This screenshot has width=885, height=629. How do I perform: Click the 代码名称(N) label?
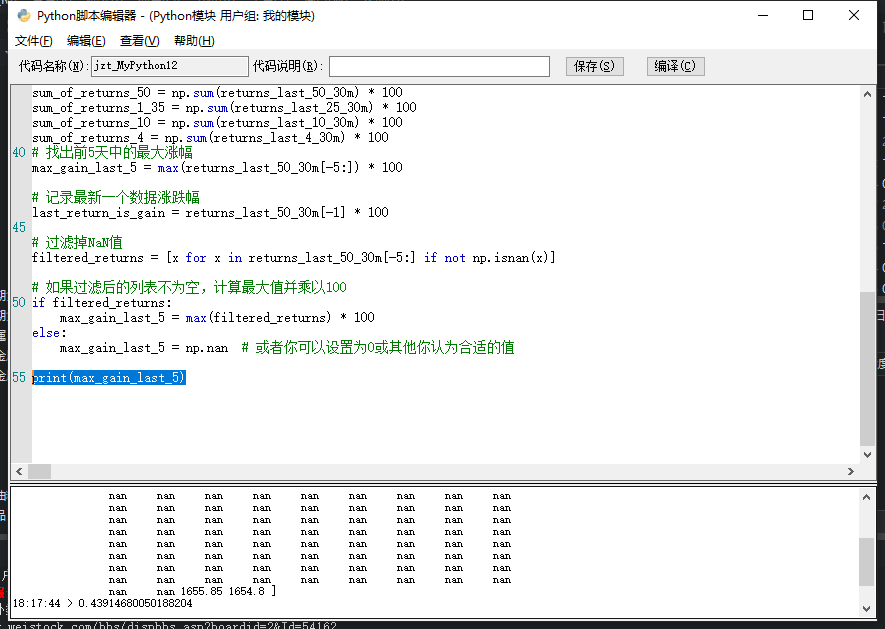click(54, 66)
